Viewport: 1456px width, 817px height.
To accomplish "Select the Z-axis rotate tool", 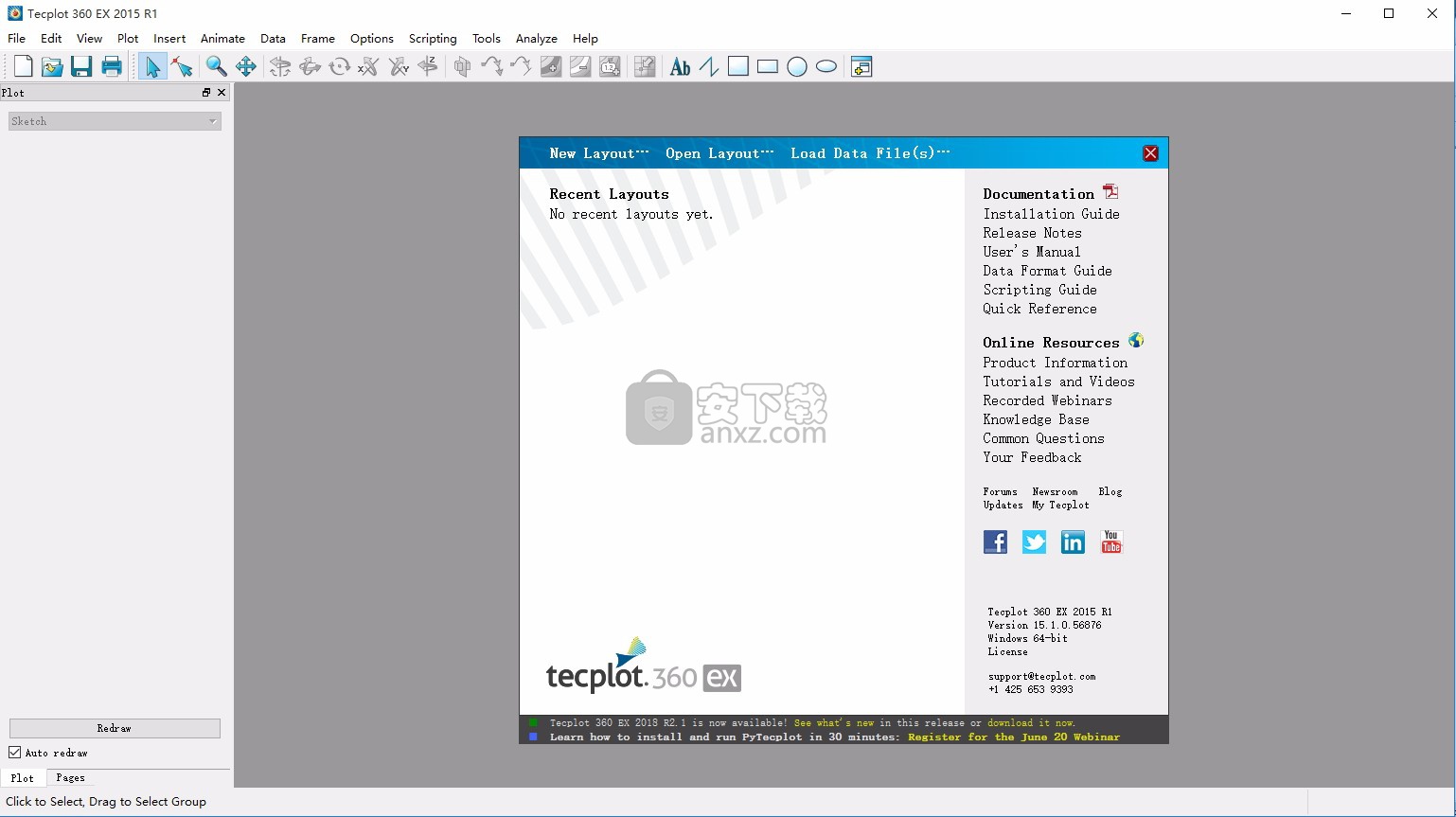I will pos(428,66).
